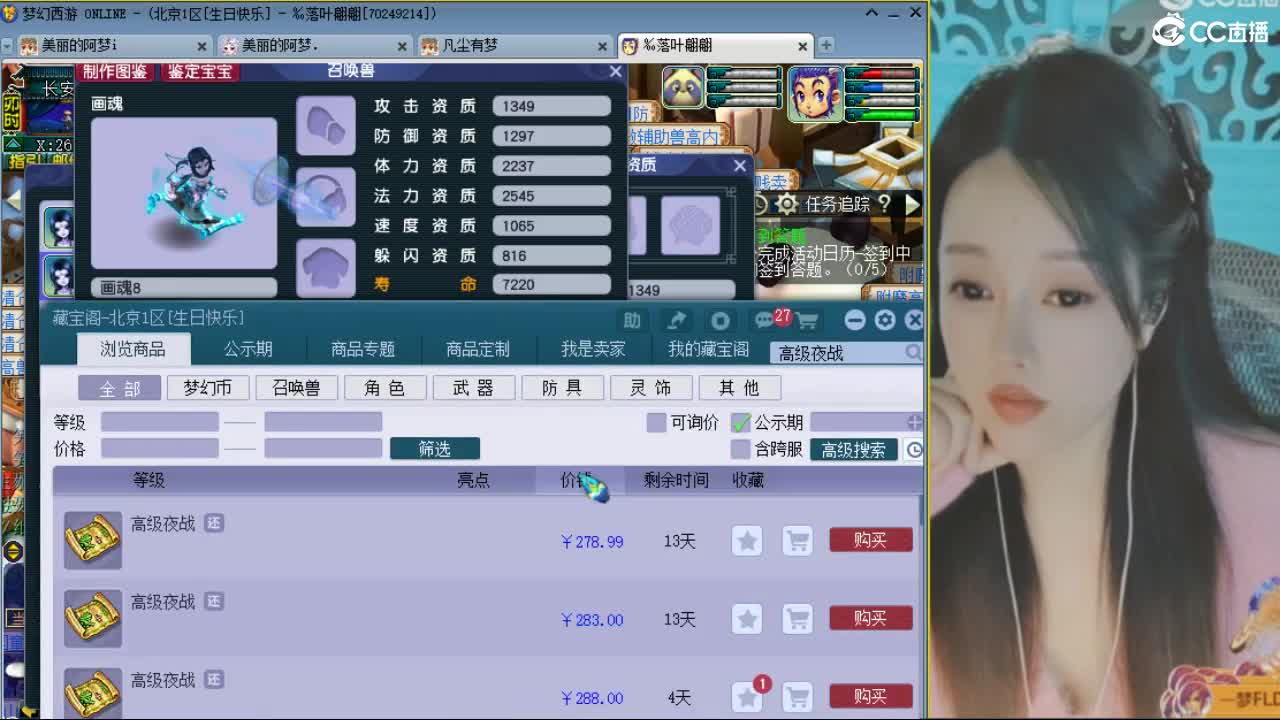The image size is (1280, 720).
Task: Open search history clock icon beside 高级搜索
Action: click(x=914, y=450)
